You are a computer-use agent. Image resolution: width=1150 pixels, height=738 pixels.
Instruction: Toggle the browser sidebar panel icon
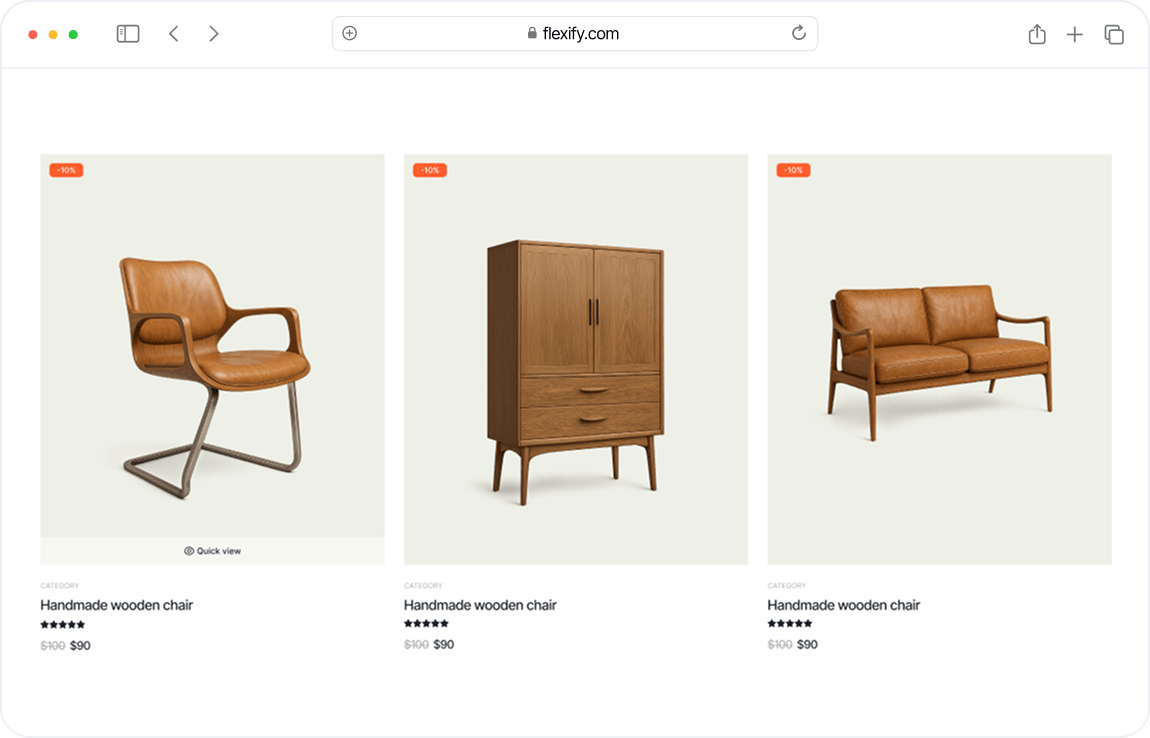tap(128, 34)
